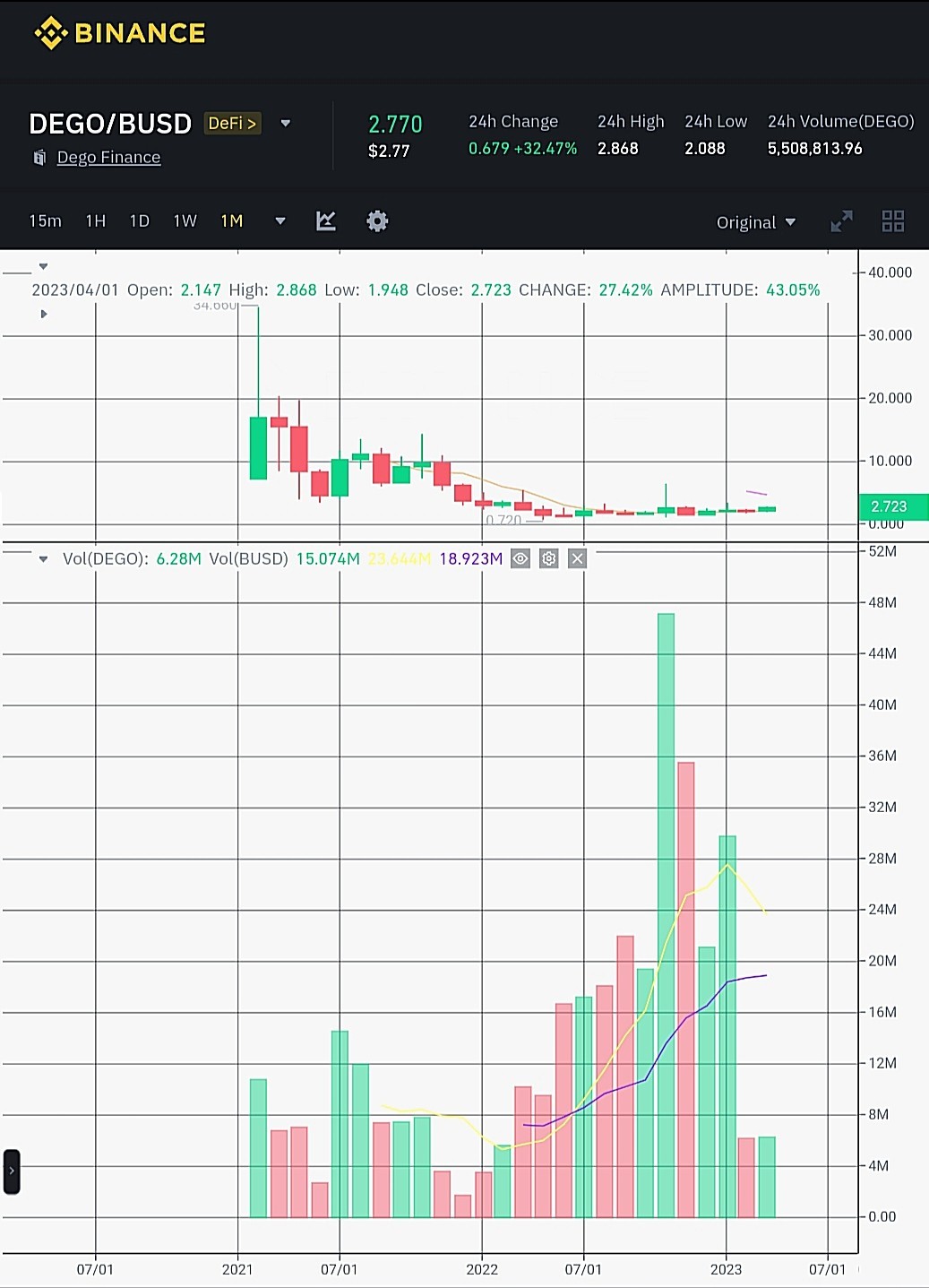Click the 24h High value 2.868
This screenshot has width=929, height=1288.
(618, 149)
